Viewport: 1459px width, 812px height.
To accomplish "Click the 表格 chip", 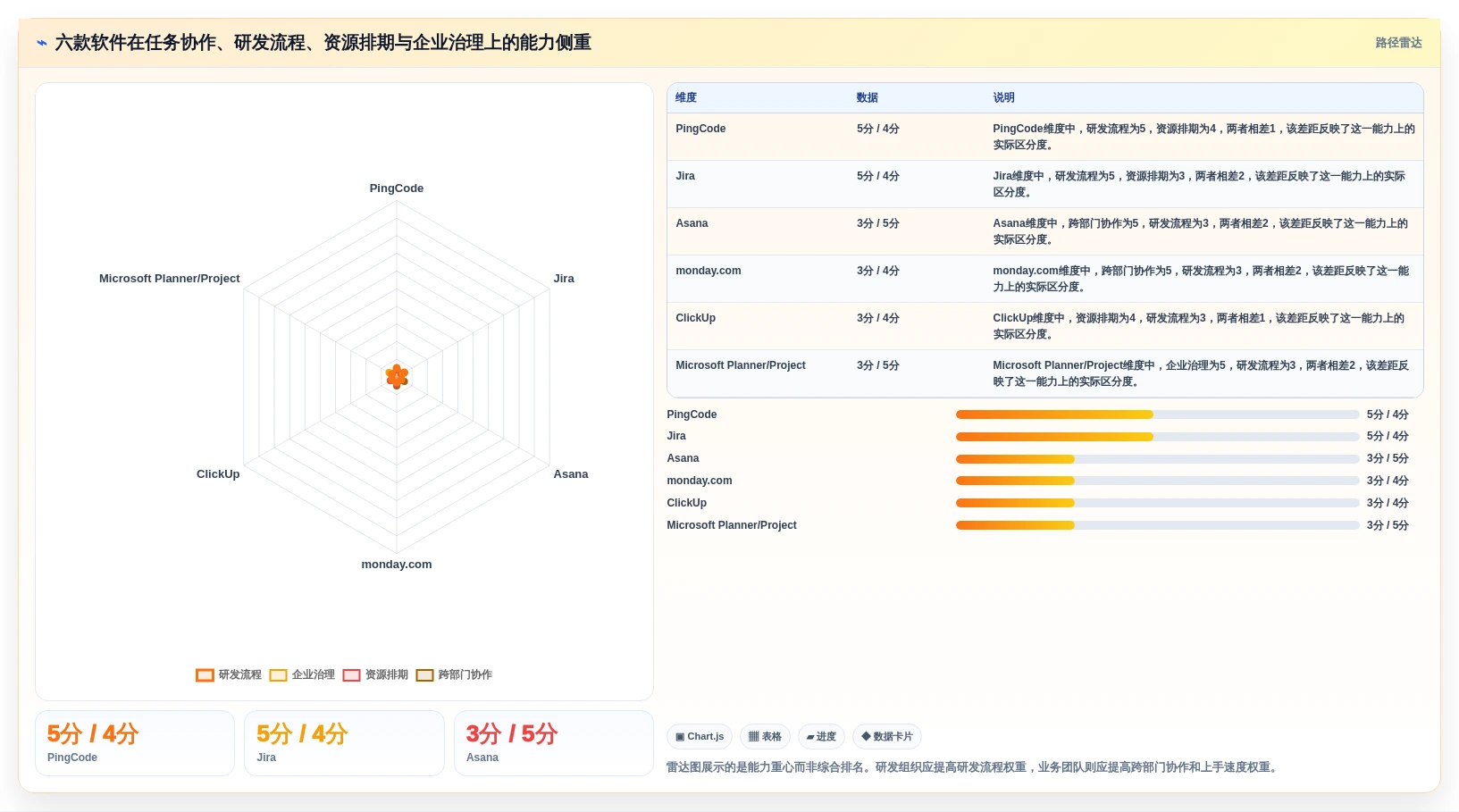I will 765,737.
